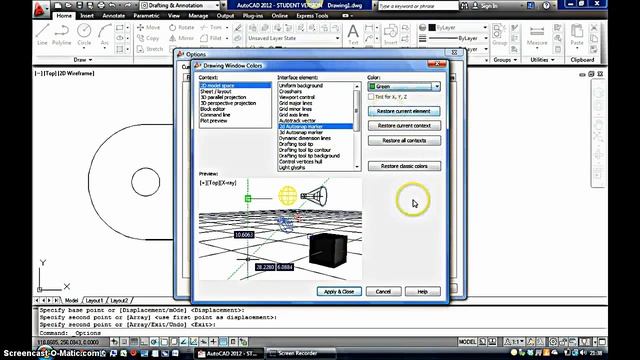The image size is (640, 360).
Task: Toggle Infer Constraints in the status bar
Action: (115, 342)
